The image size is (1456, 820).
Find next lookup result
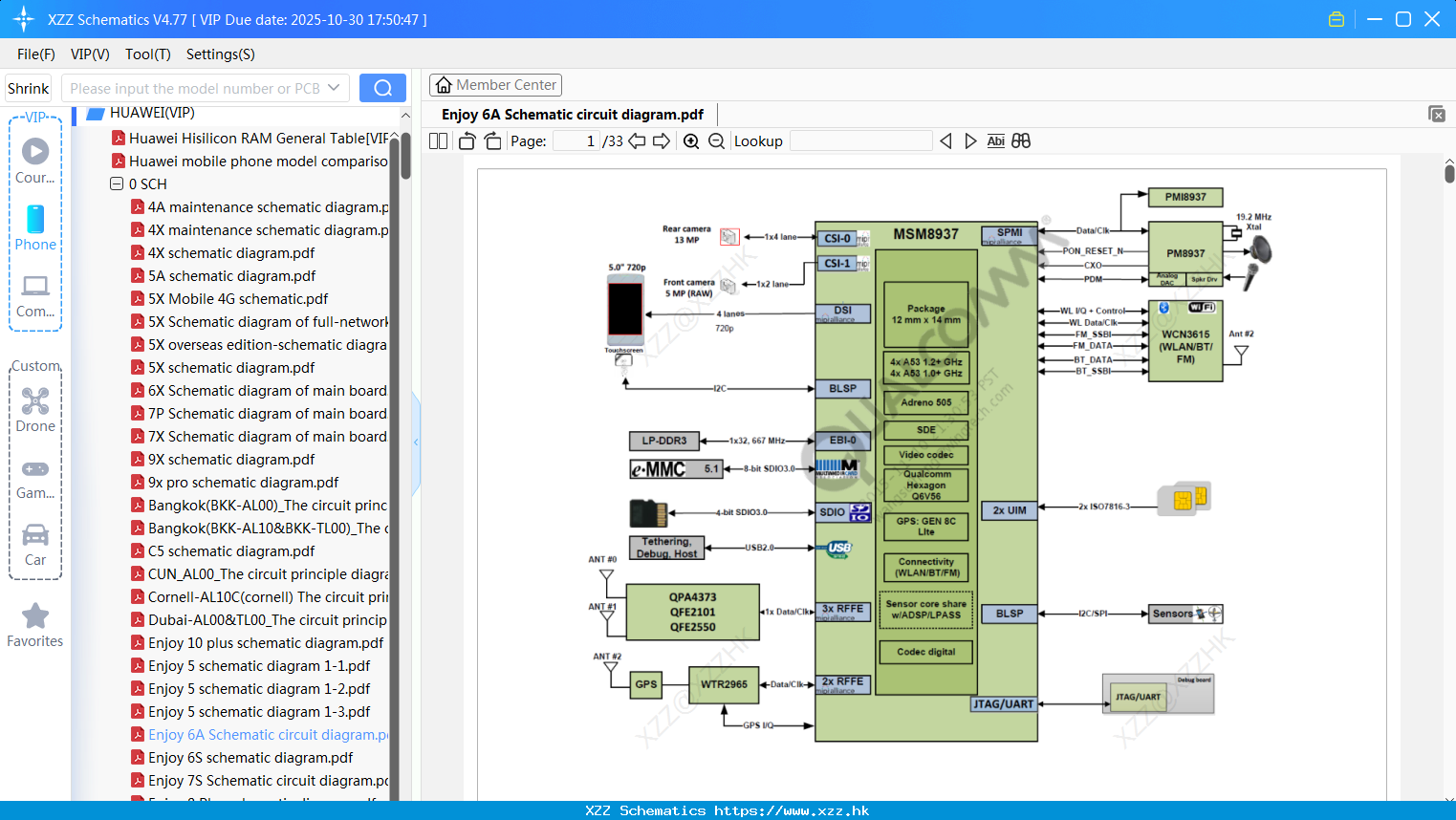pos(970,141)
